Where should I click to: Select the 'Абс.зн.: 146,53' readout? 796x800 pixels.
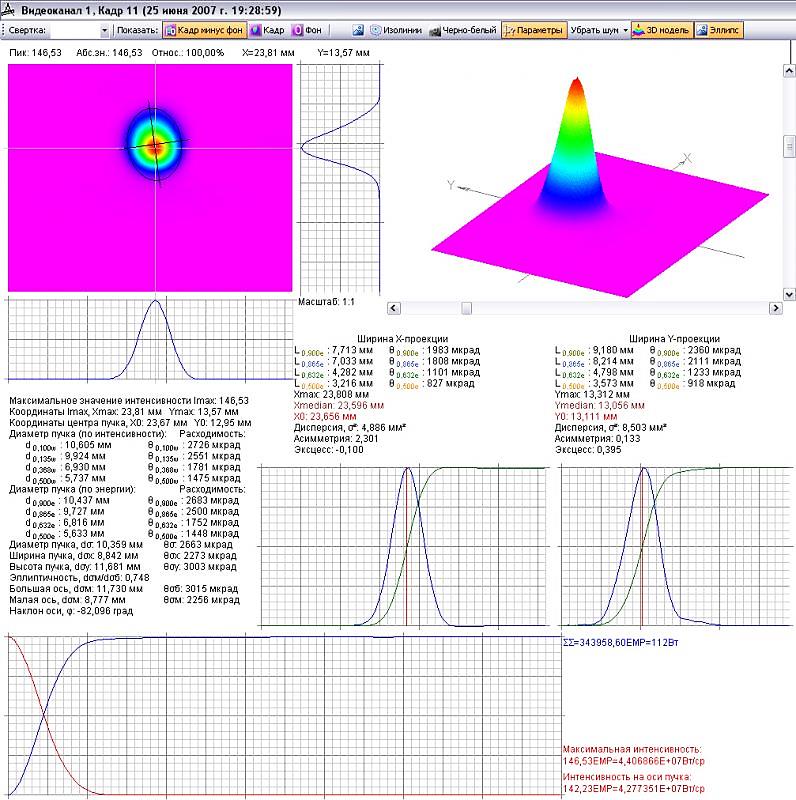coord(109,53)
